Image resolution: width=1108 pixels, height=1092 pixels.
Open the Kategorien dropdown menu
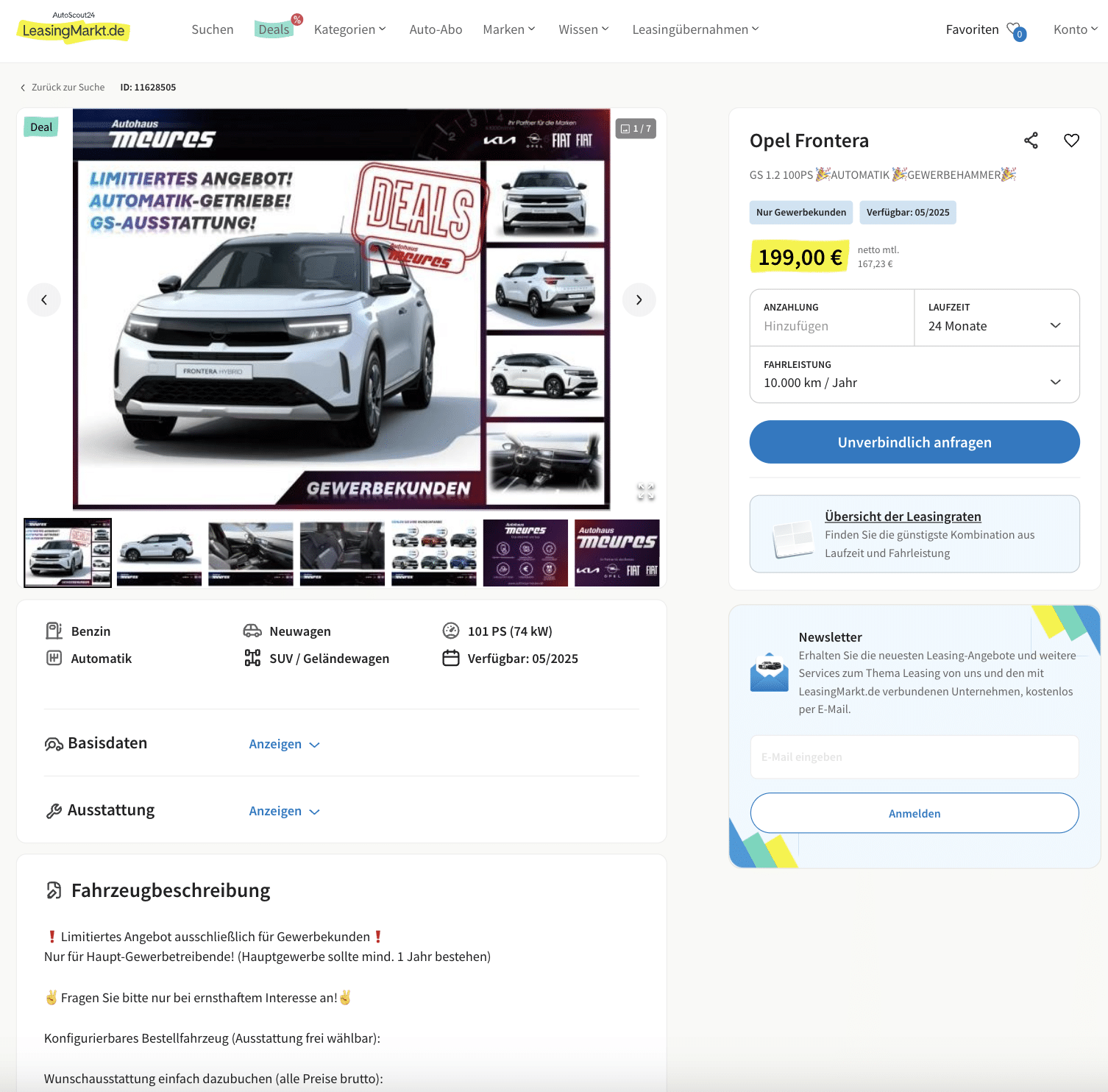[349, 29]
